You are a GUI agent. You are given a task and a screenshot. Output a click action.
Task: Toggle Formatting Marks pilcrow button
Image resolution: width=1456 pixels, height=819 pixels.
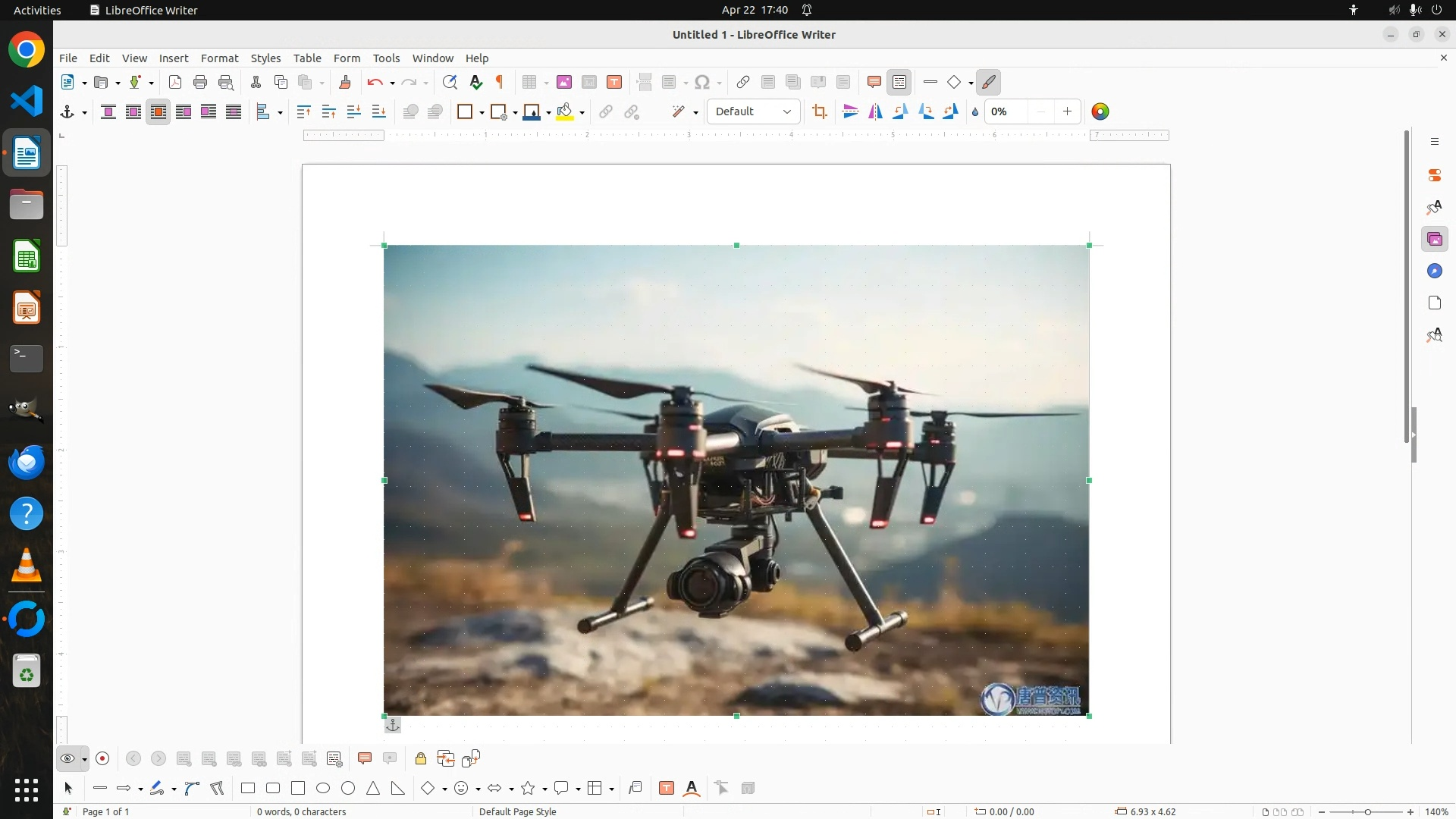500,82
